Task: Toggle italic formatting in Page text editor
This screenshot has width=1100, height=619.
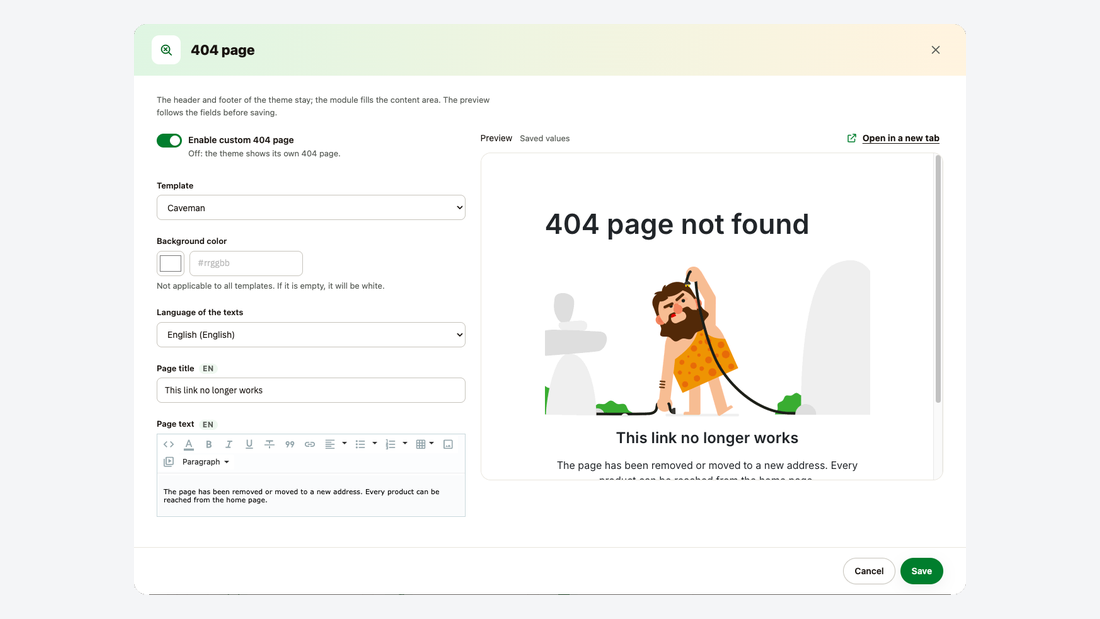Action: point(229,444)
